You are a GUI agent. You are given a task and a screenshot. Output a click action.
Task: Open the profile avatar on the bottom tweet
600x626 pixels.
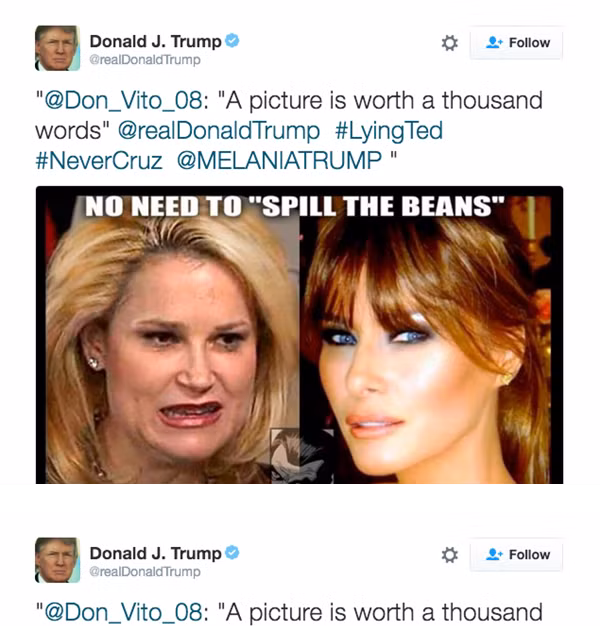point(57,560)
